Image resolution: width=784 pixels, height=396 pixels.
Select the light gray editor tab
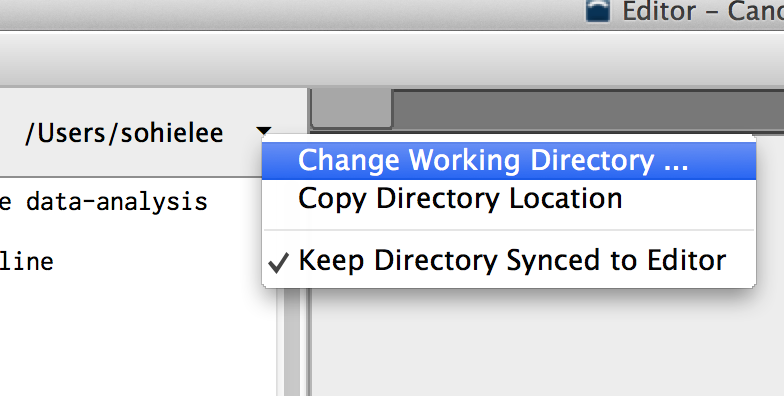[352, 108]
